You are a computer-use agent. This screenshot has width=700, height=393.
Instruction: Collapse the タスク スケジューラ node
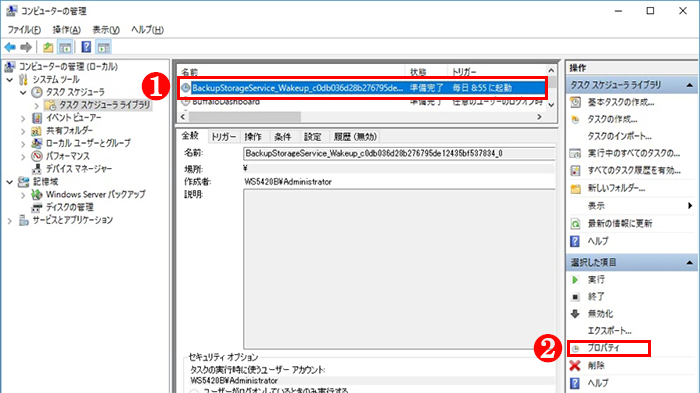coord(23,92)
